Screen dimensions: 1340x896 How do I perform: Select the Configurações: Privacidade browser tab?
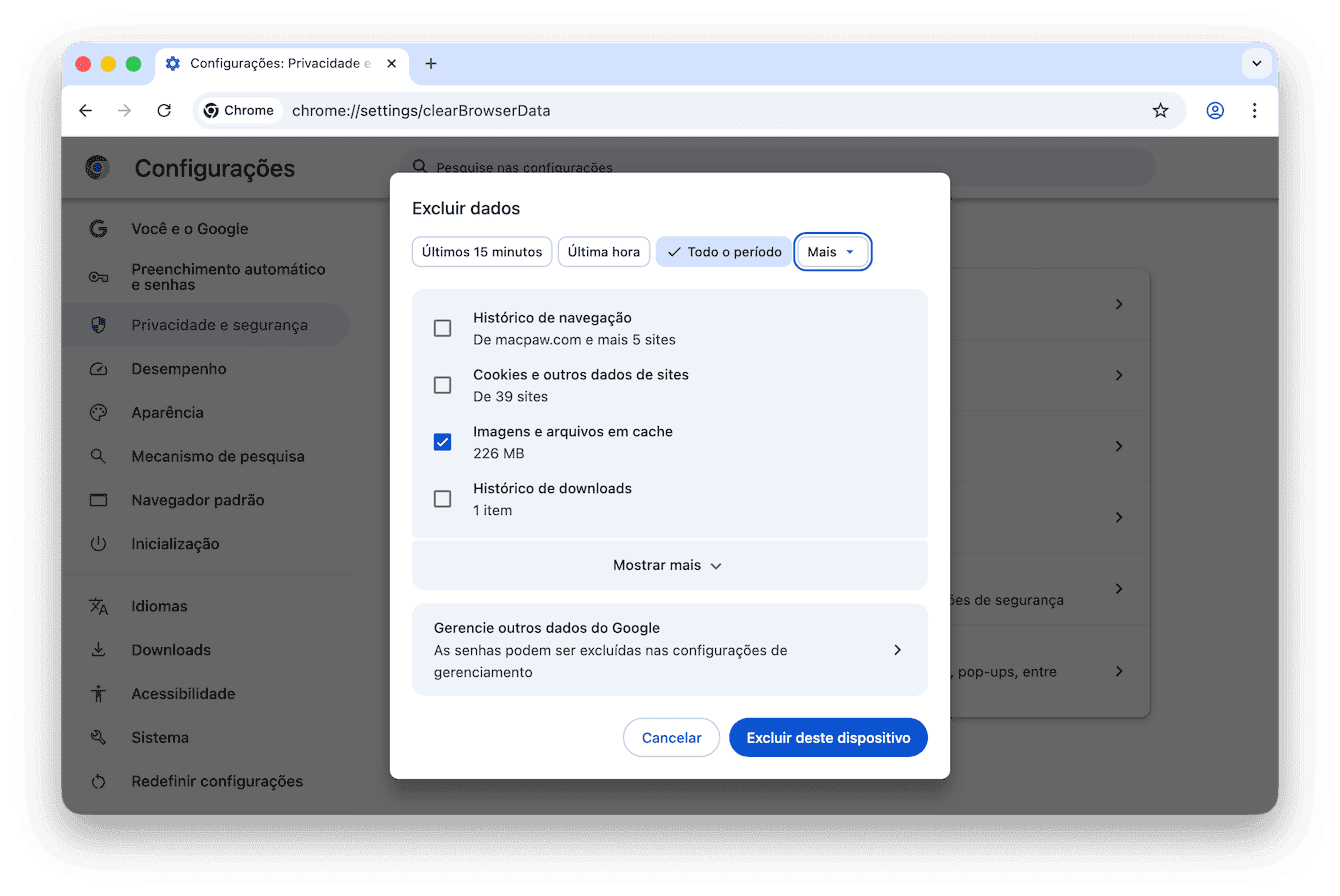click(x=282, y=64)
